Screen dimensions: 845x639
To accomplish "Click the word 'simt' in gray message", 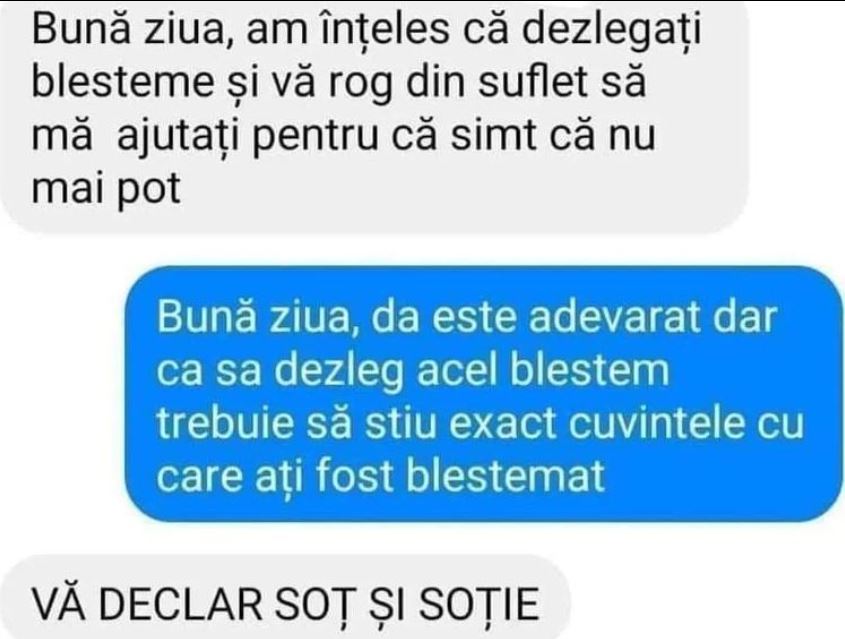I will click(x=493, y=136).
